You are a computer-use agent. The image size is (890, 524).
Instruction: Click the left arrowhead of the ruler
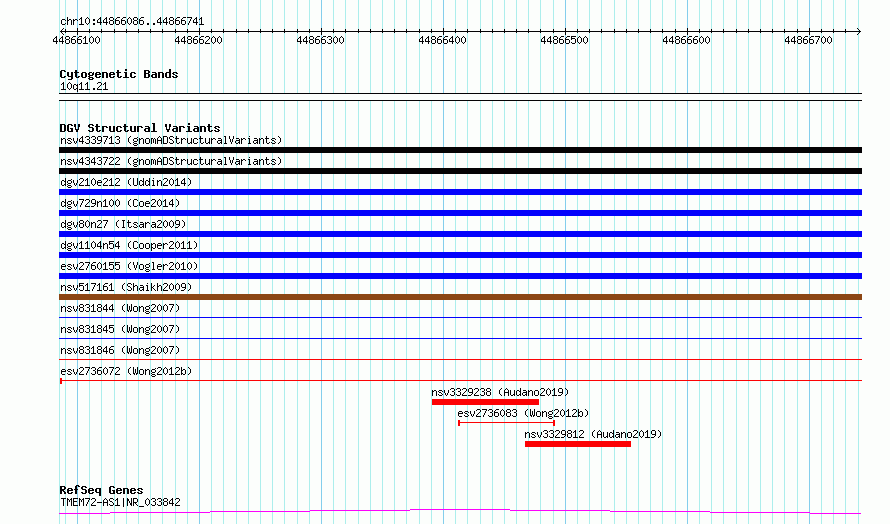coord(62,31)
